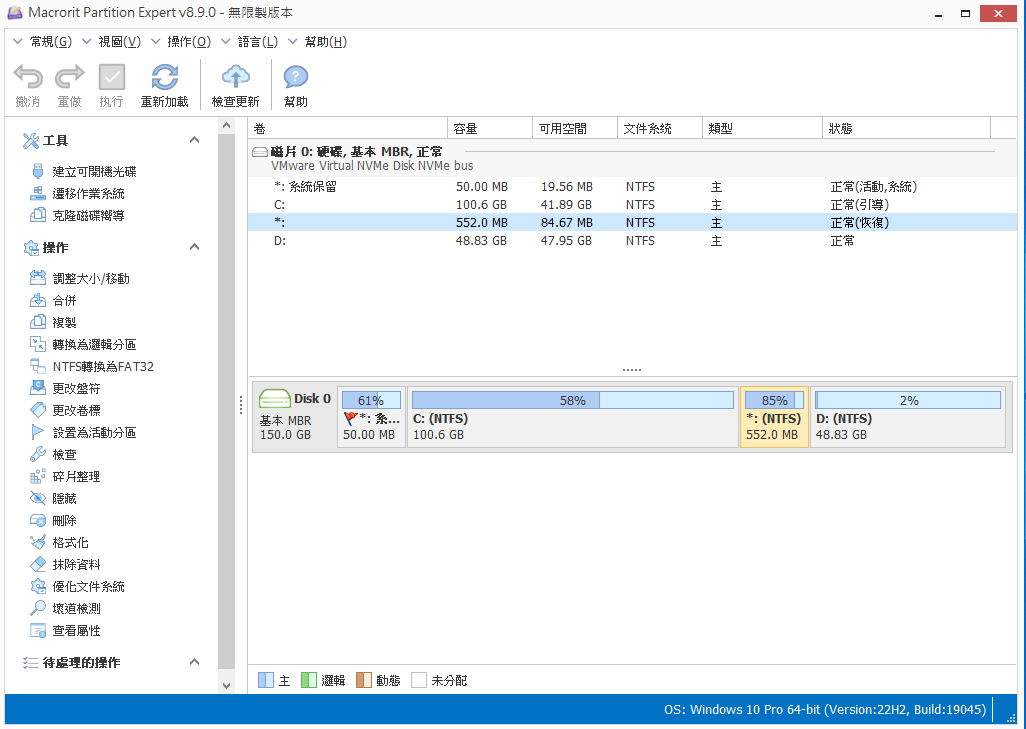Collapse the 工具 section
This screenshot has height=729, width=1026.
(x=195, y=141)
